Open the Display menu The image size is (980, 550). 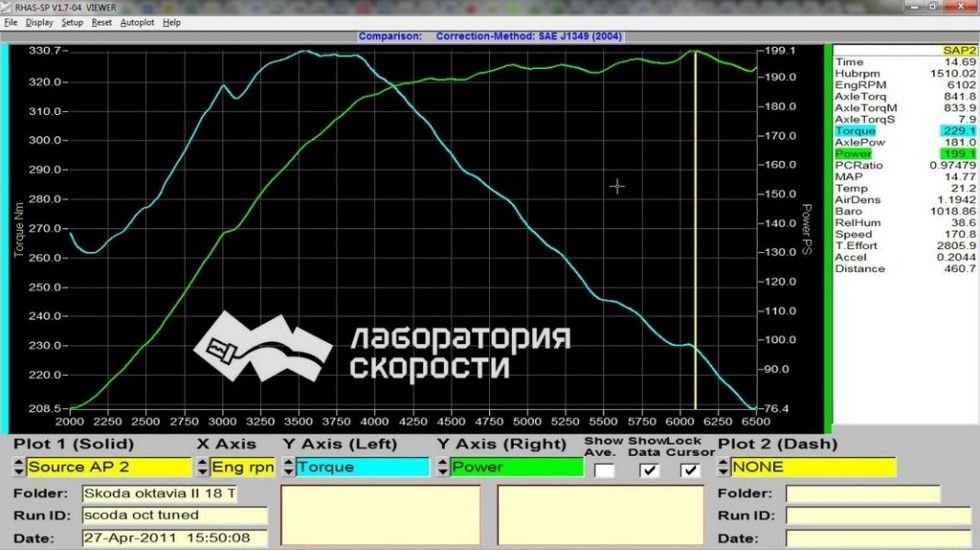[x=40, y=22]
